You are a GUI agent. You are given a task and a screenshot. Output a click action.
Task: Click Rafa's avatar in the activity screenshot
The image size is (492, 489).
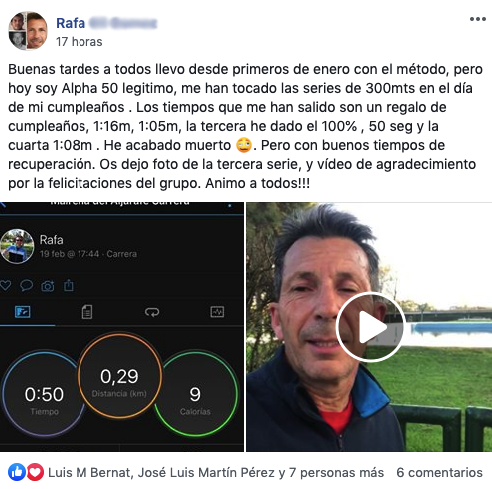(17, 246)
